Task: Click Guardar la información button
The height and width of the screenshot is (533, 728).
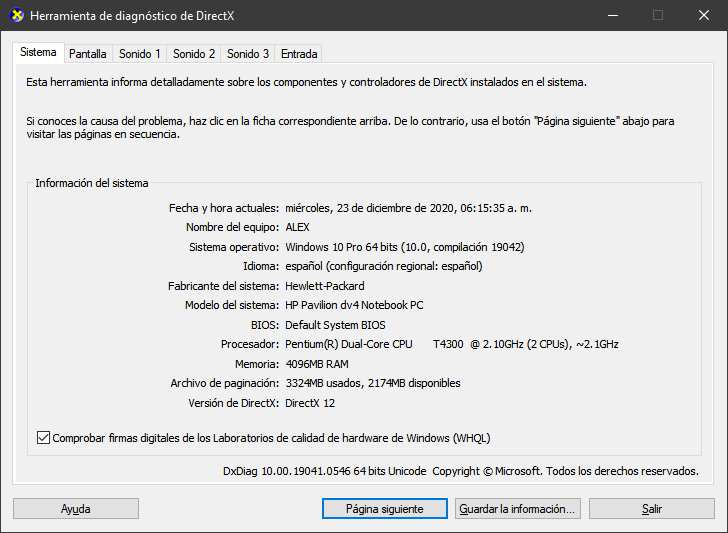Action: 517,509
